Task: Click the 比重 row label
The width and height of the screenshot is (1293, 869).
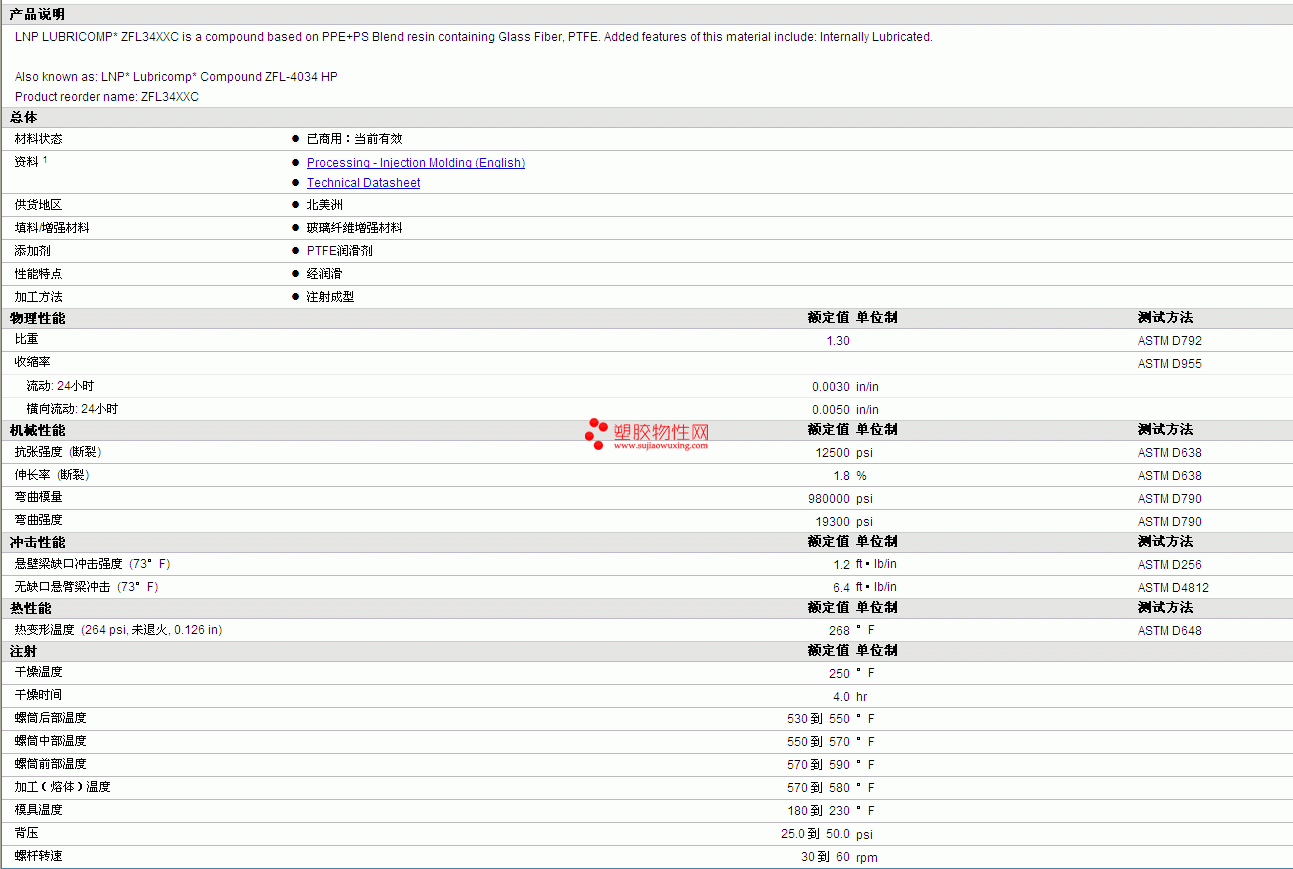Action: click(x=26, y=340)
